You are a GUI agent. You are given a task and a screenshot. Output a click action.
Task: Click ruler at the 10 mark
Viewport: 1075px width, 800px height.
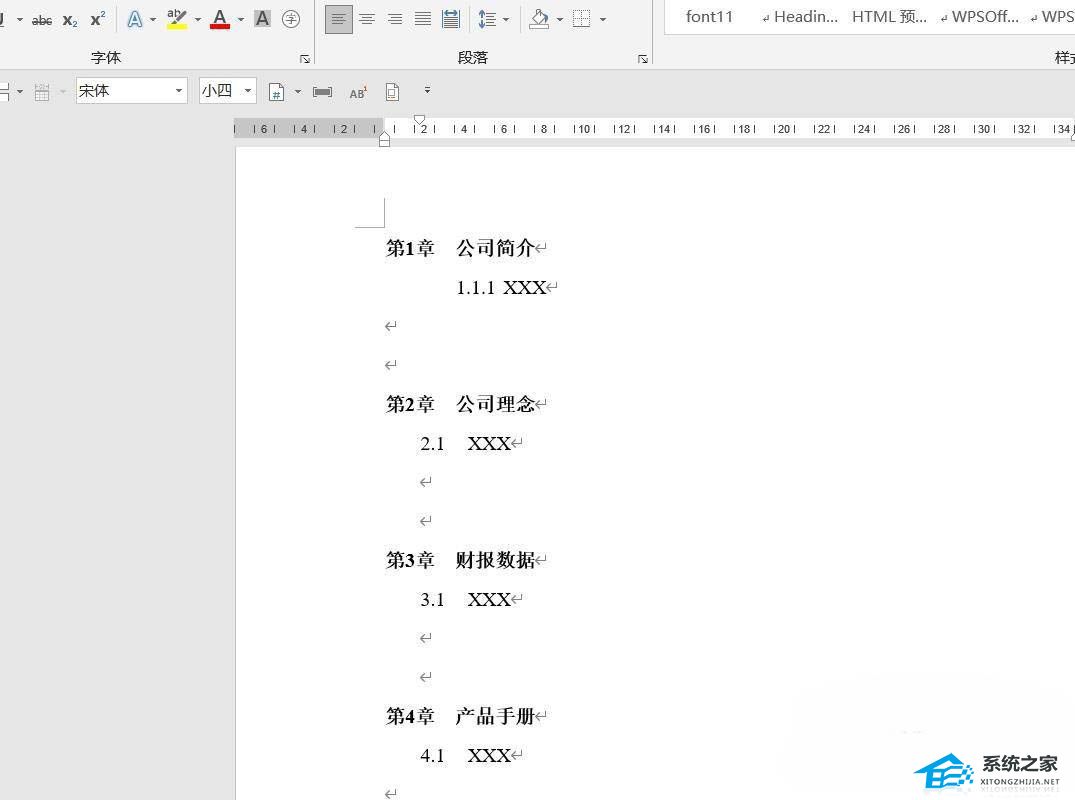[583, 129]
